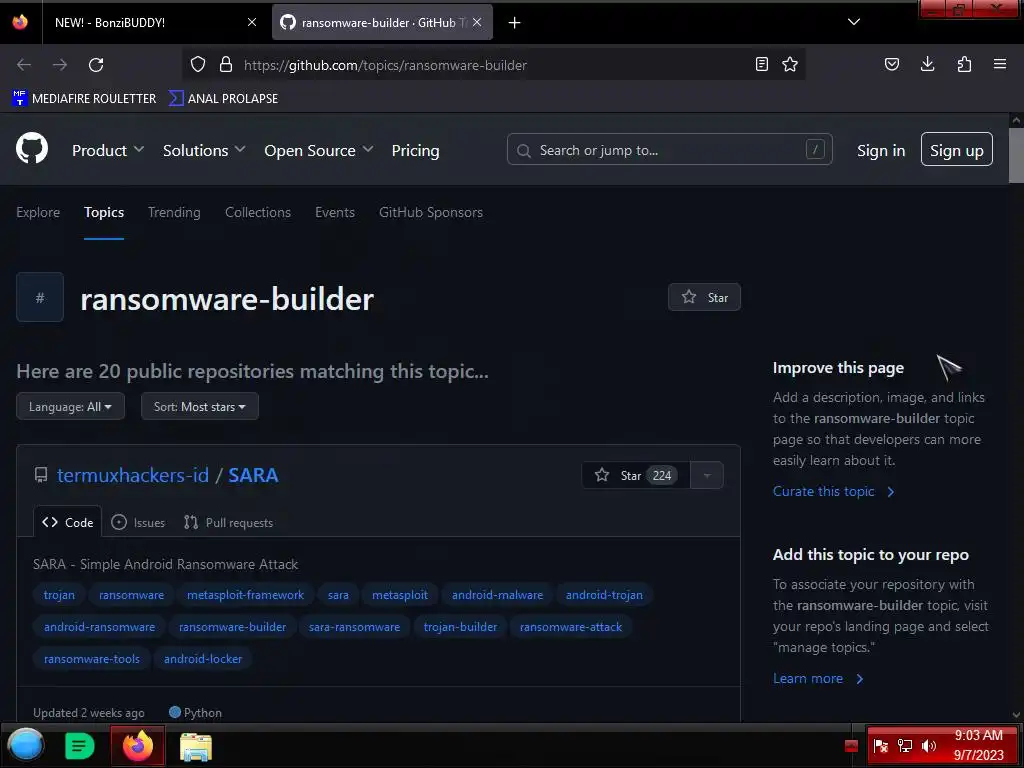Click the browser forward arrow

coord(60,65)
